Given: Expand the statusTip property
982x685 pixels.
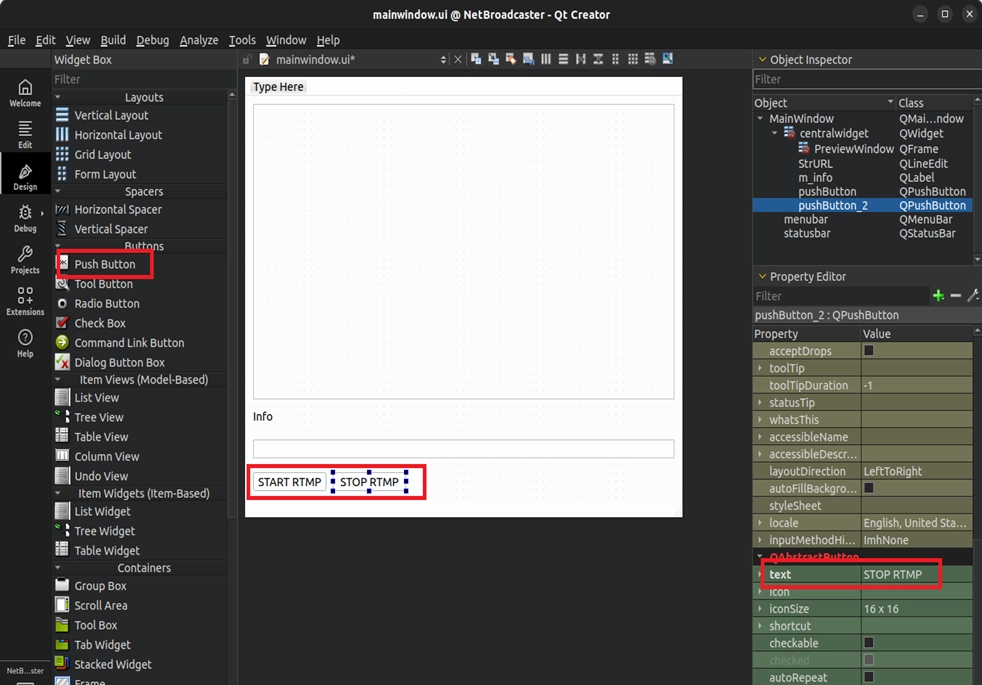Looking at the screenshot, I should pos(760,403).
